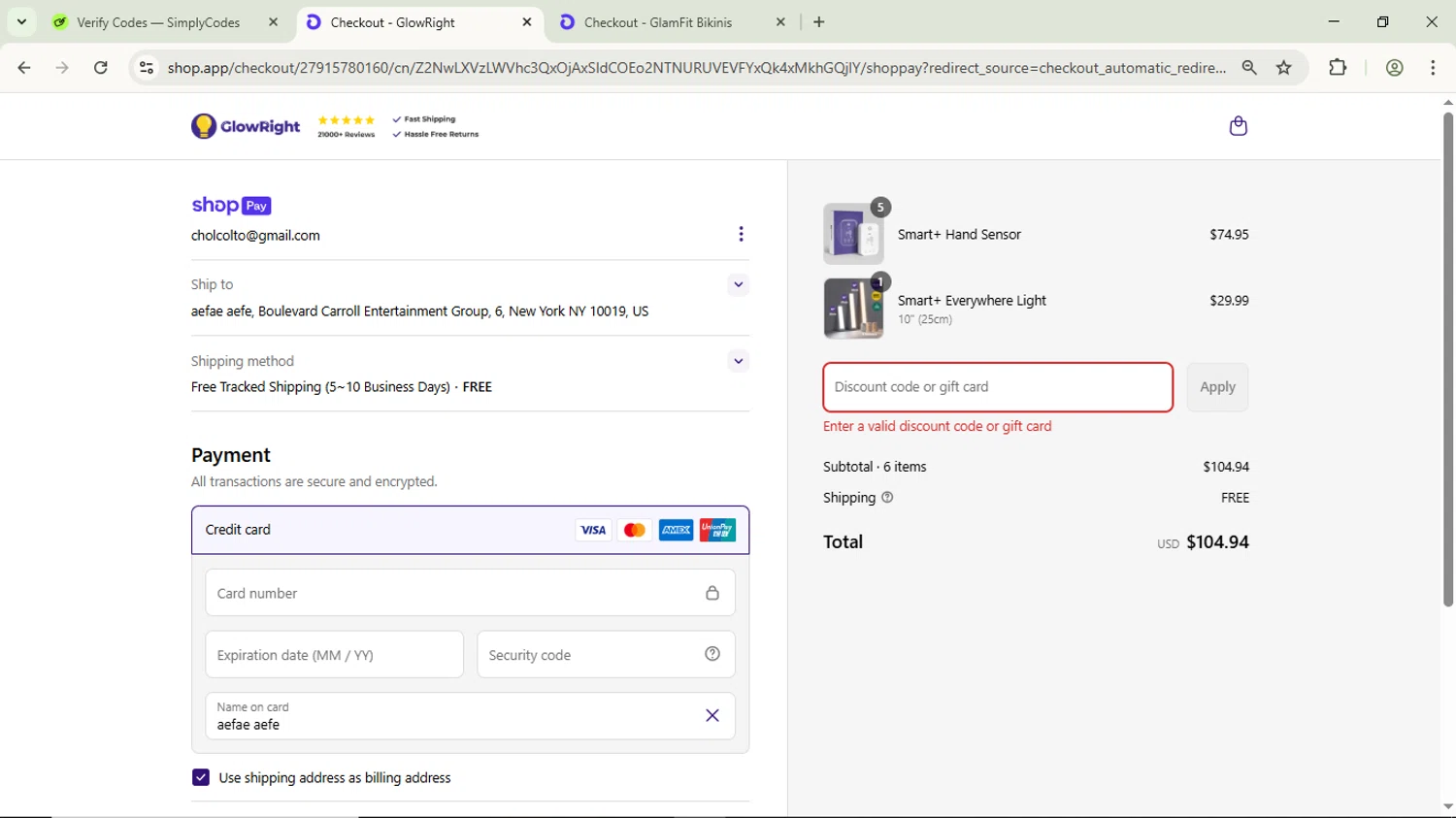Click the Smart+ Hand Sensor product name

click(959, 235)
